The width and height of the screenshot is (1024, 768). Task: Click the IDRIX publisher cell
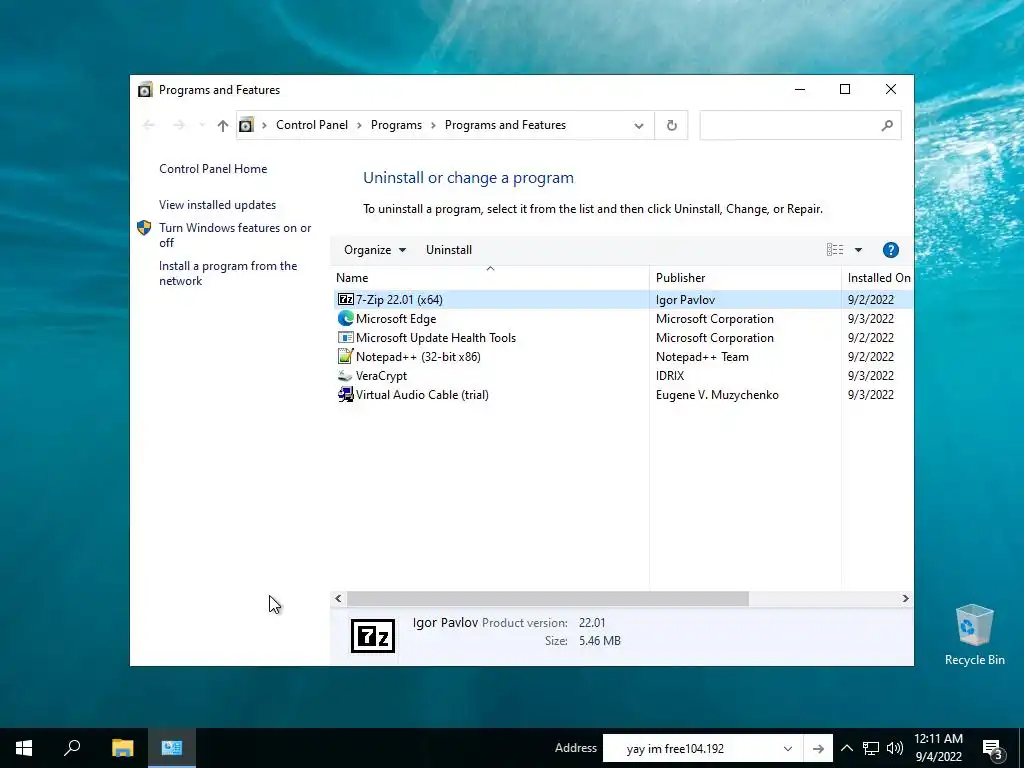click(x=670, y=376)
